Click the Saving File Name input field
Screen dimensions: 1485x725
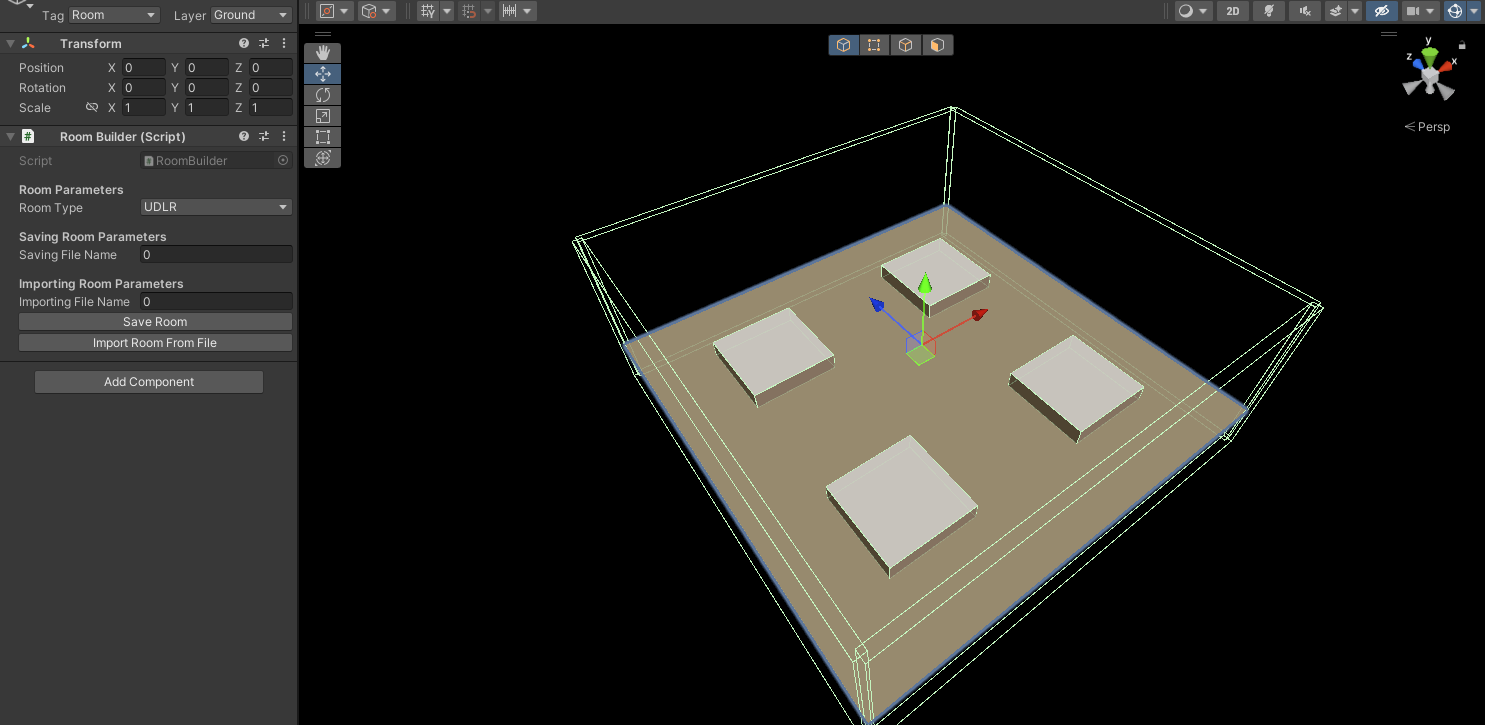215,254
